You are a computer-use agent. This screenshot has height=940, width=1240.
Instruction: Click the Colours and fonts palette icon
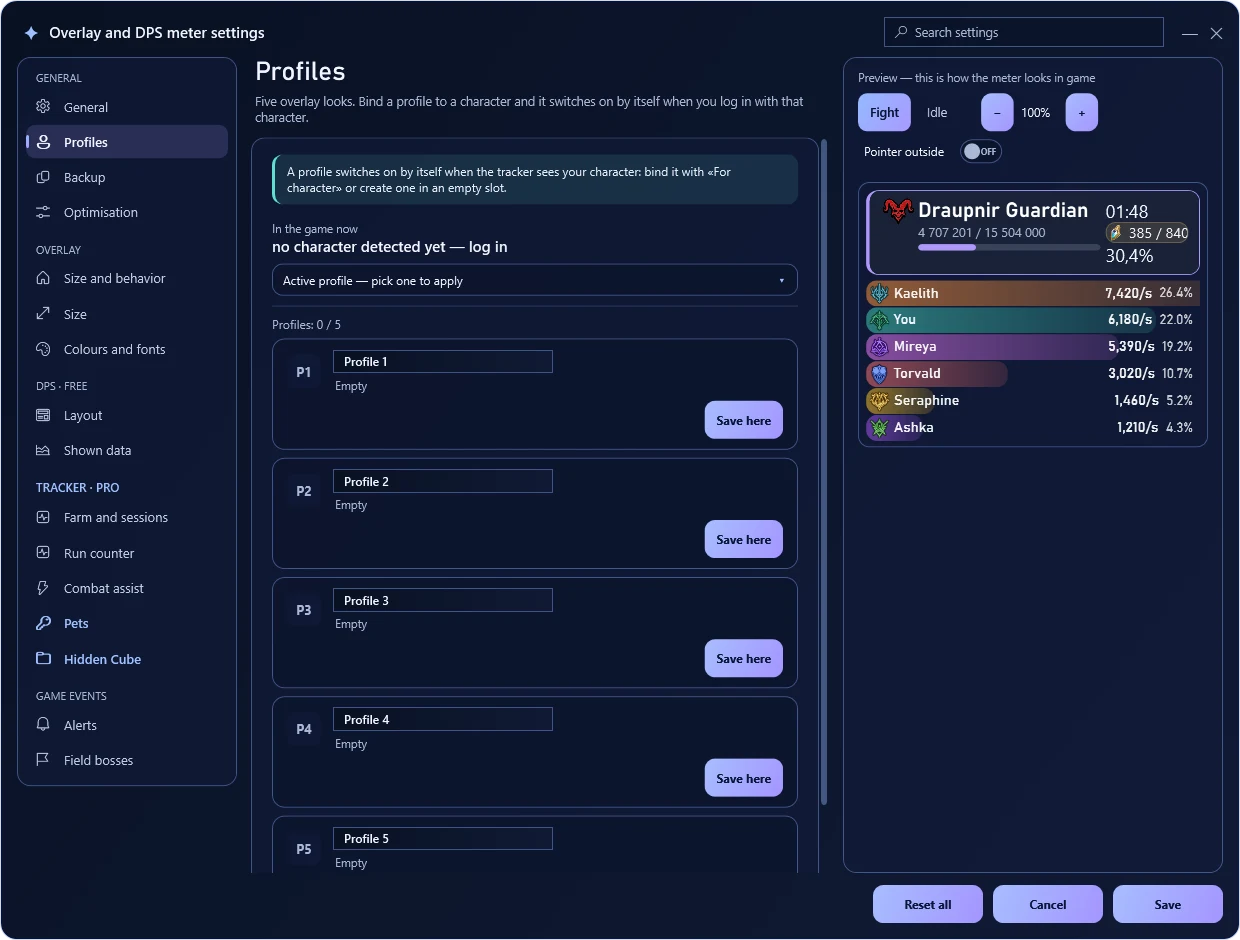(43, 349)
